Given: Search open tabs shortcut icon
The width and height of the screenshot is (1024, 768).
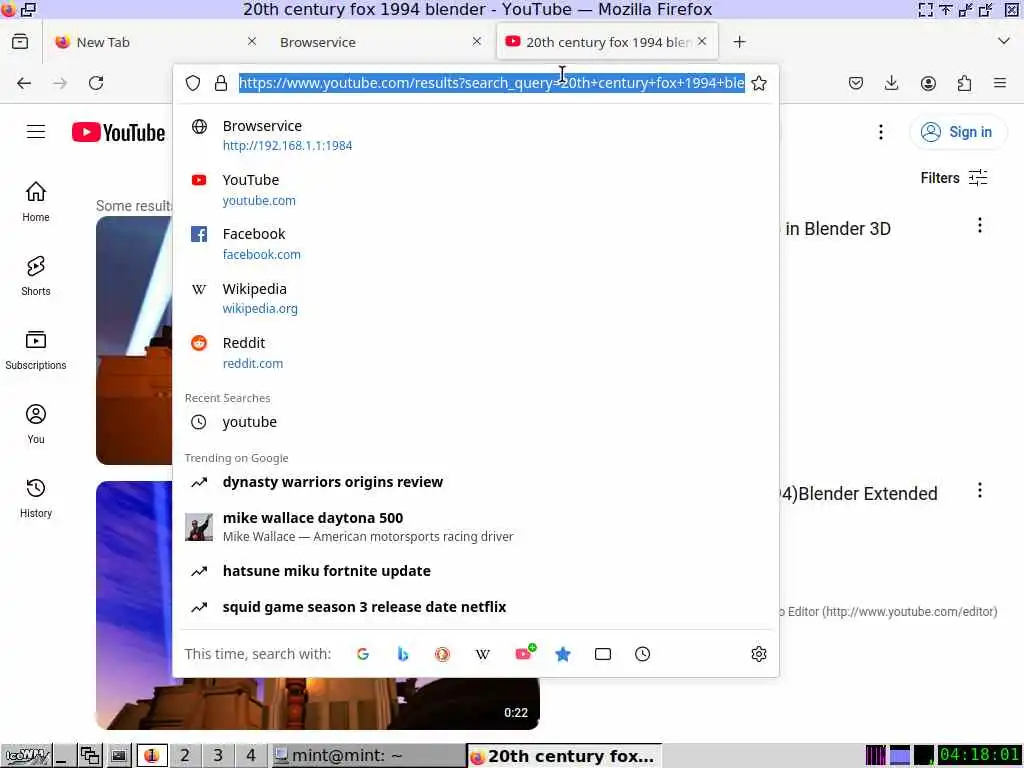Looking at the screenshot, I should click(603, 654).
